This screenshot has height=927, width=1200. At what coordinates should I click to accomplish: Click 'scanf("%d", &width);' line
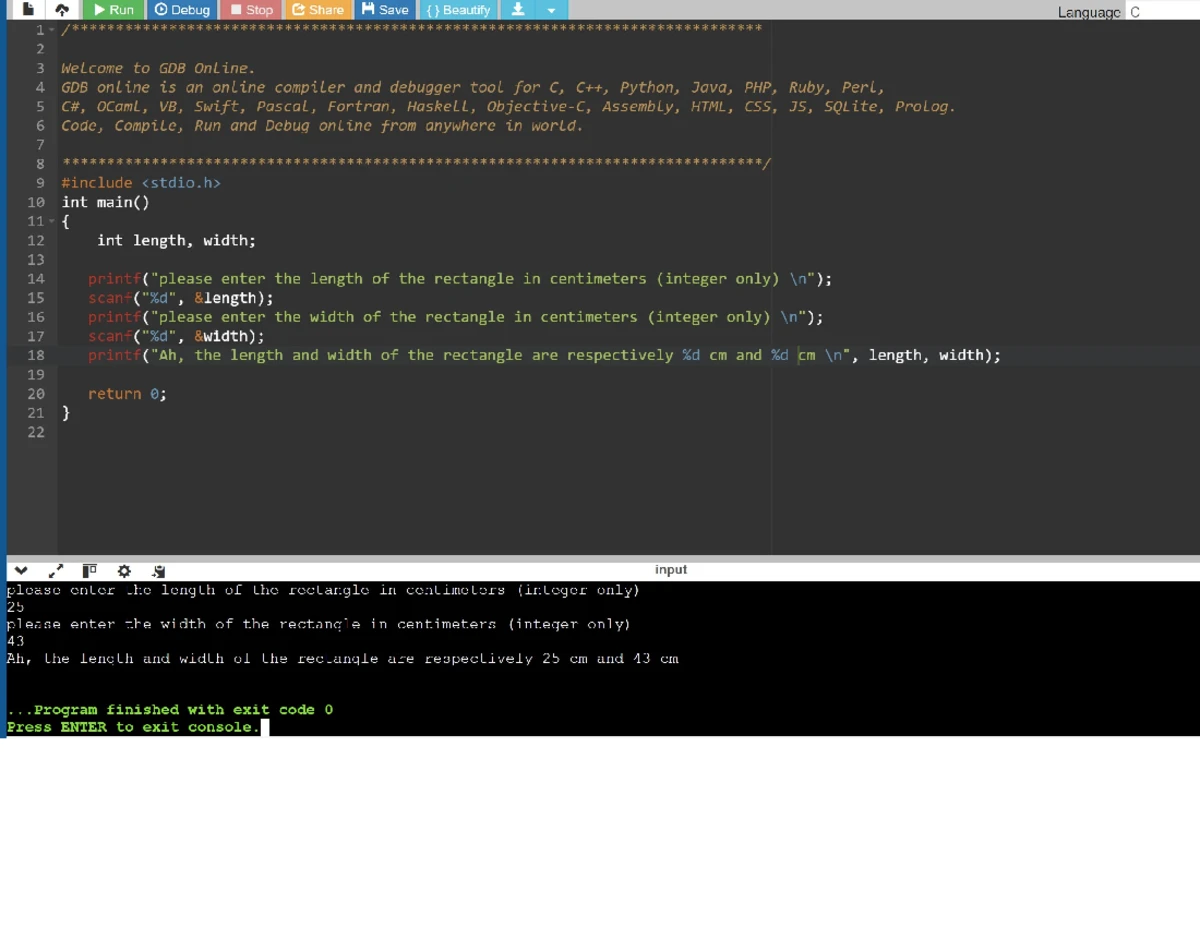176,336
